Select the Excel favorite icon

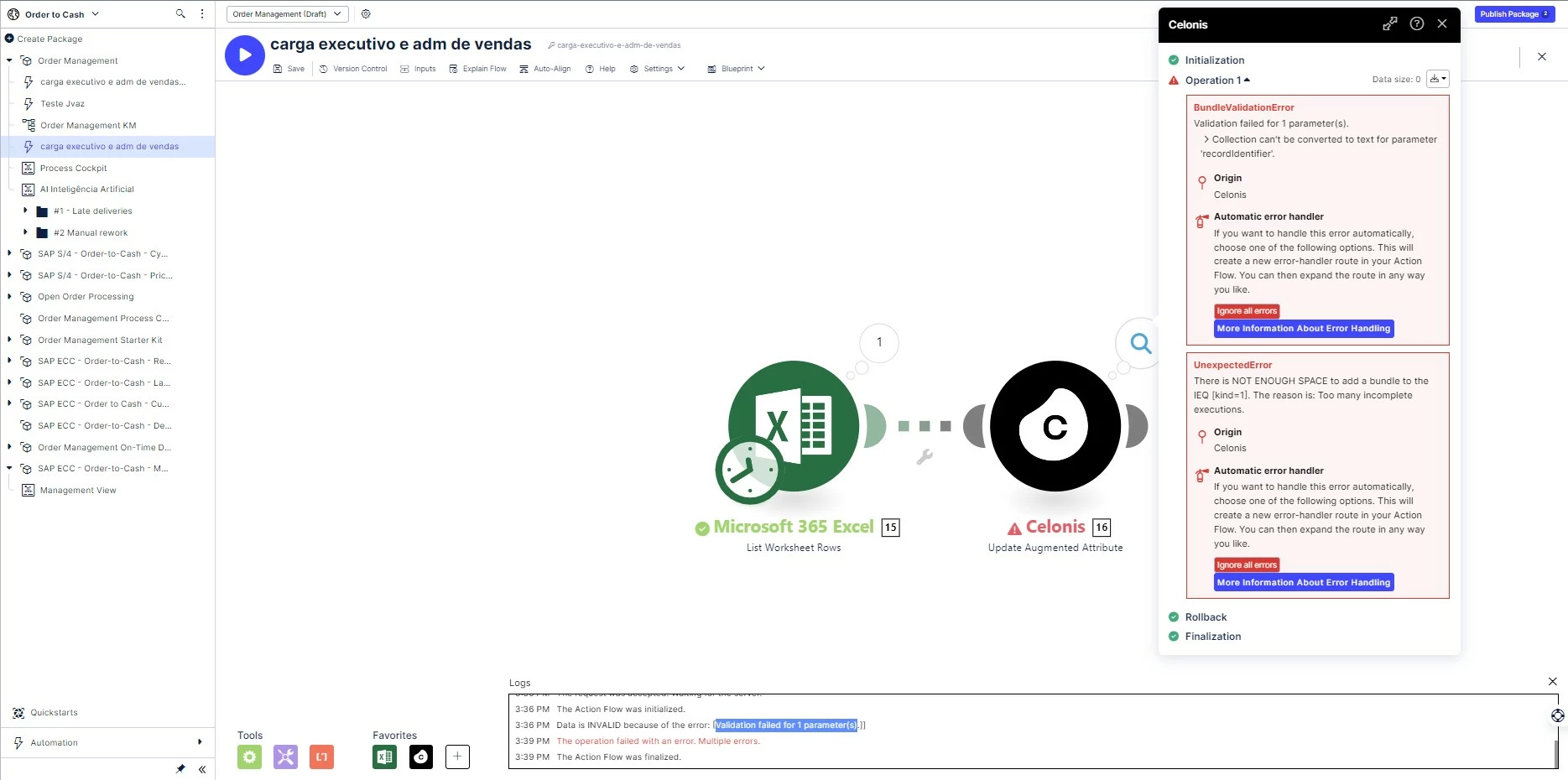tap(385, 757)
